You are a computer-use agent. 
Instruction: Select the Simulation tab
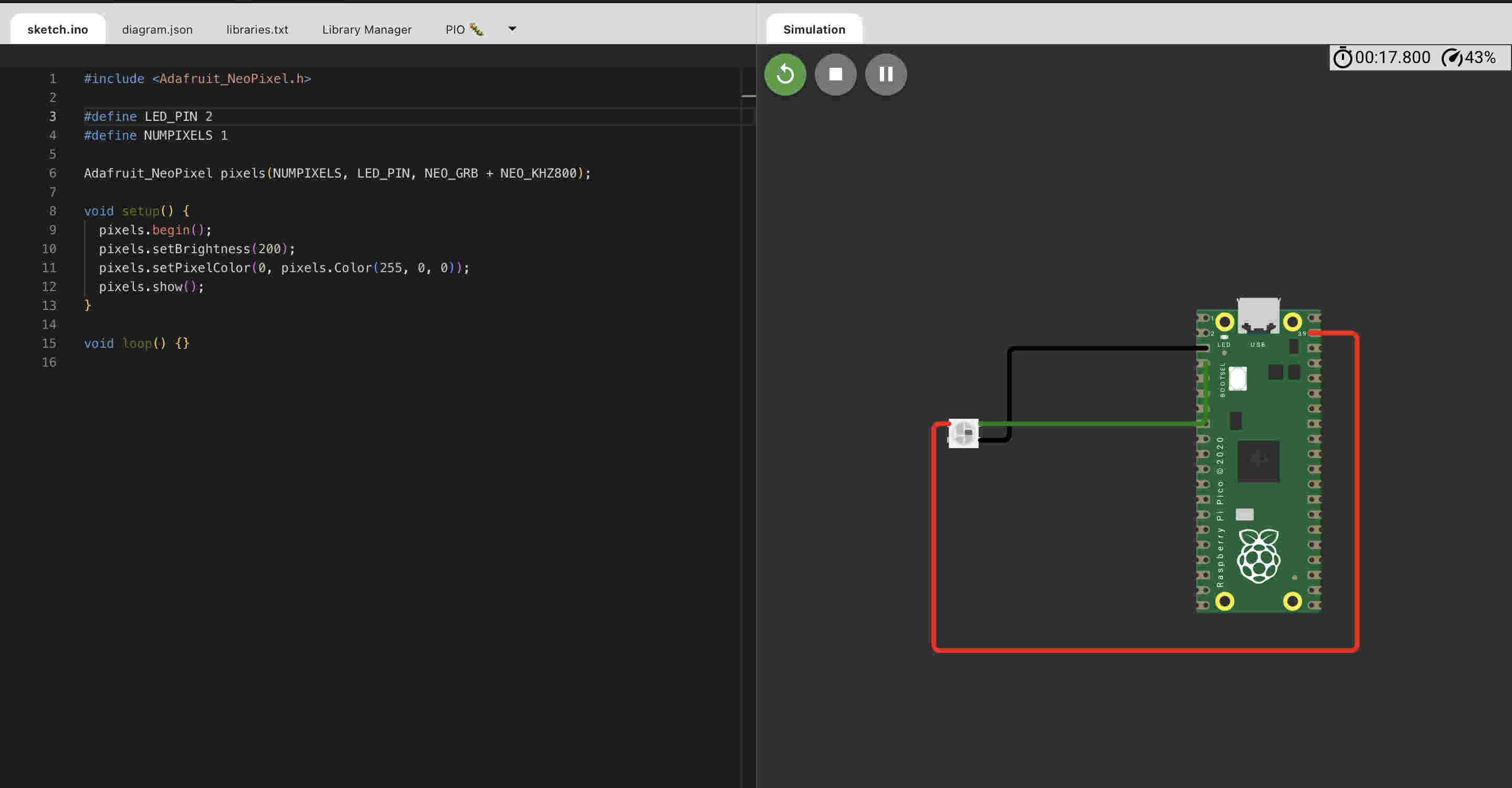tap(814, 29)
